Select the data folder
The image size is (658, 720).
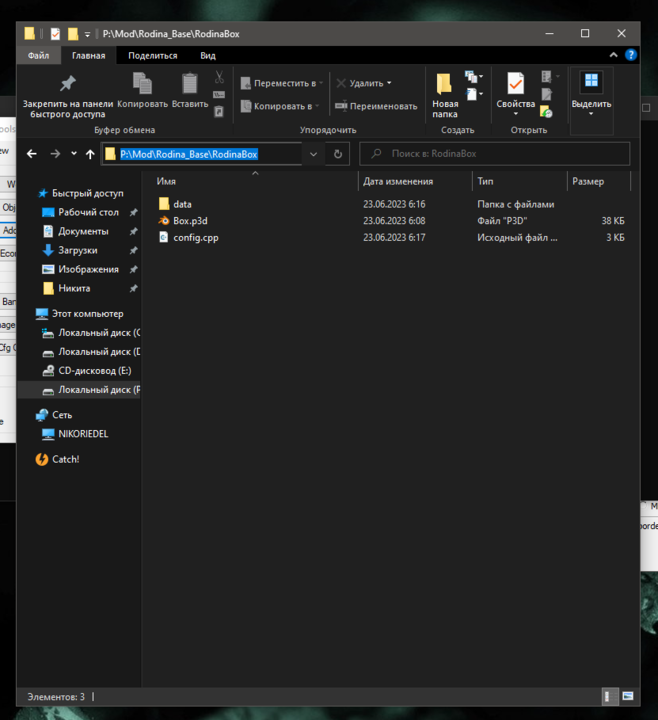tap(182, 204)
